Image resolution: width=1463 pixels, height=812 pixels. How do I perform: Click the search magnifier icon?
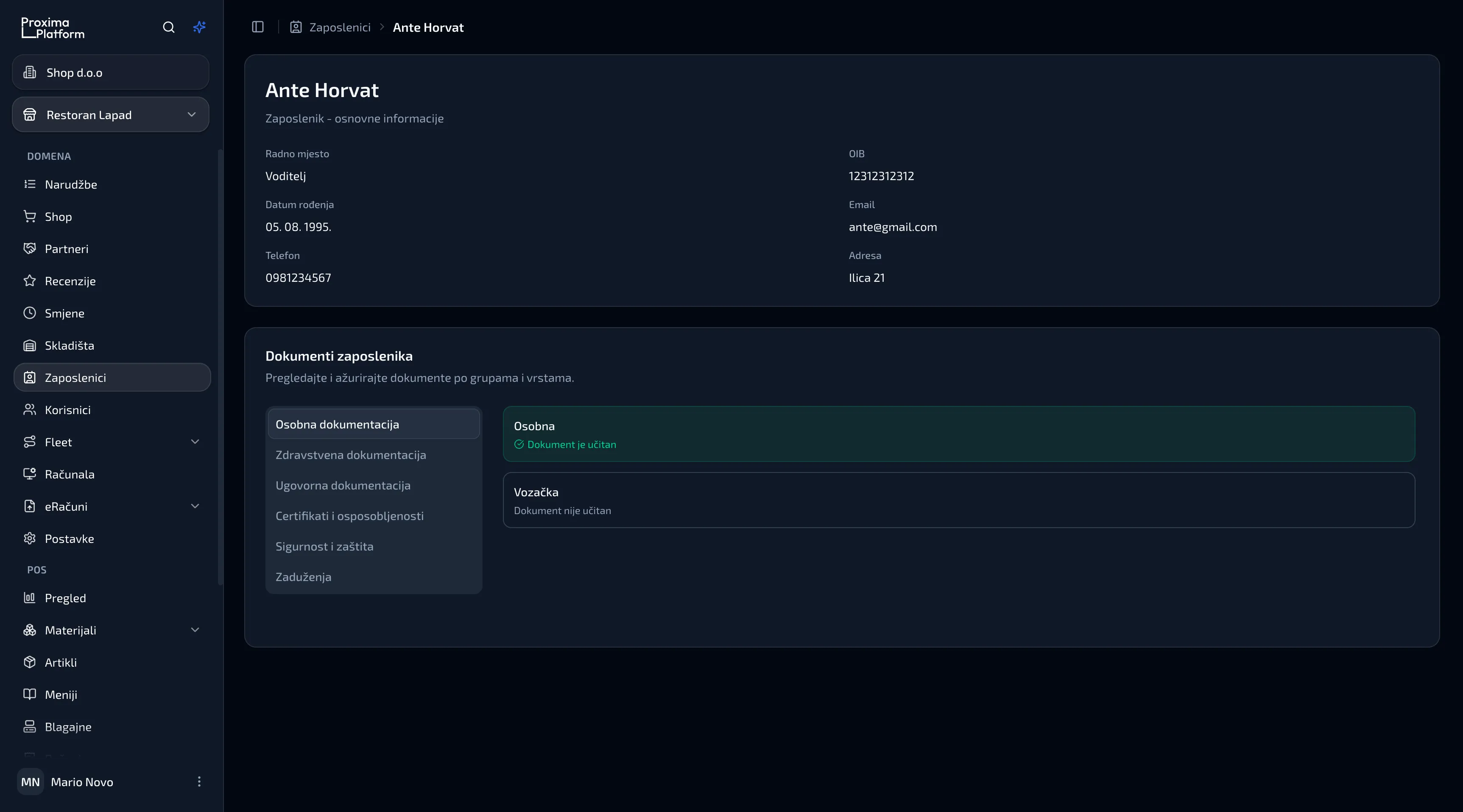169,27
